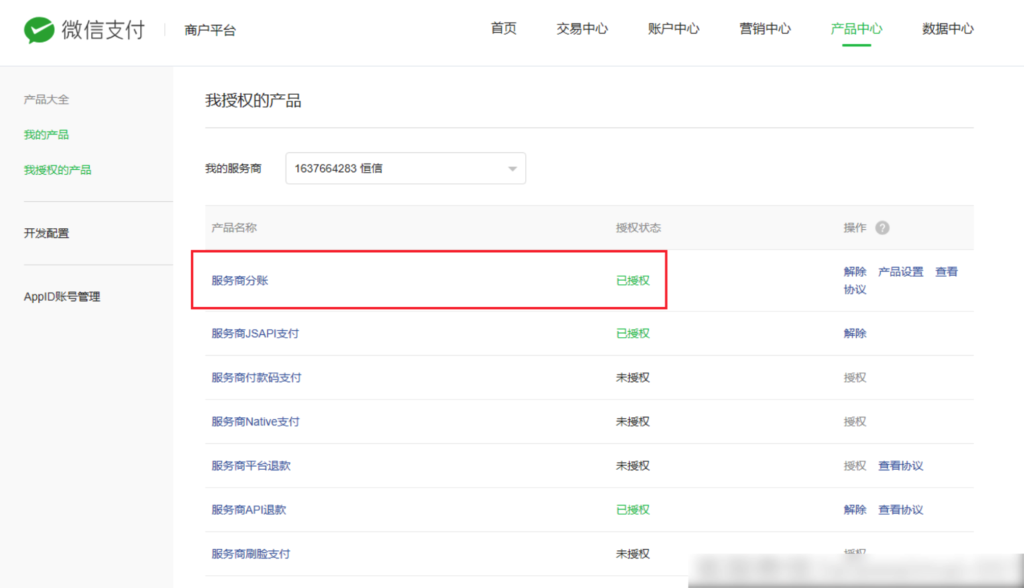
Task: Switch to the 交易中心 tab
Action: pyautogui.click(x=581, y=29)
